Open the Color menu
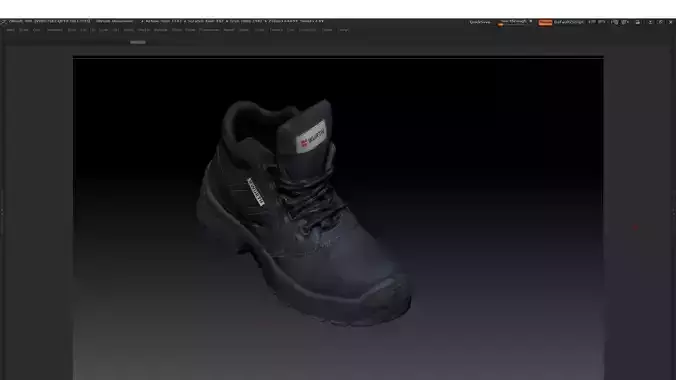 (x=37, y=30)
